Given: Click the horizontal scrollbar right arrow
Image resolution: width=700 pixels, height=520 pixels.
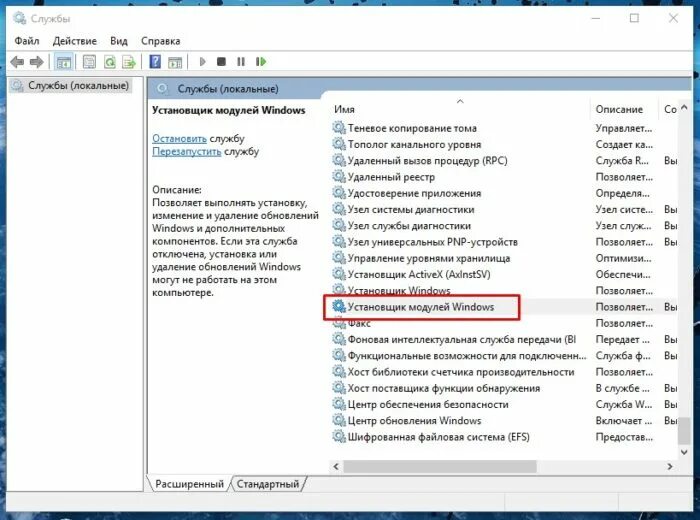Looking at the screenshot, I should click(x=670, y=466).
